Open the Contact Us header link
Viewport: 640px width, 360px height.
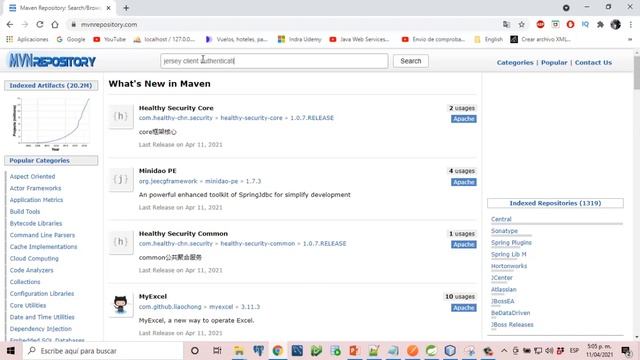(x=593, y=62)
